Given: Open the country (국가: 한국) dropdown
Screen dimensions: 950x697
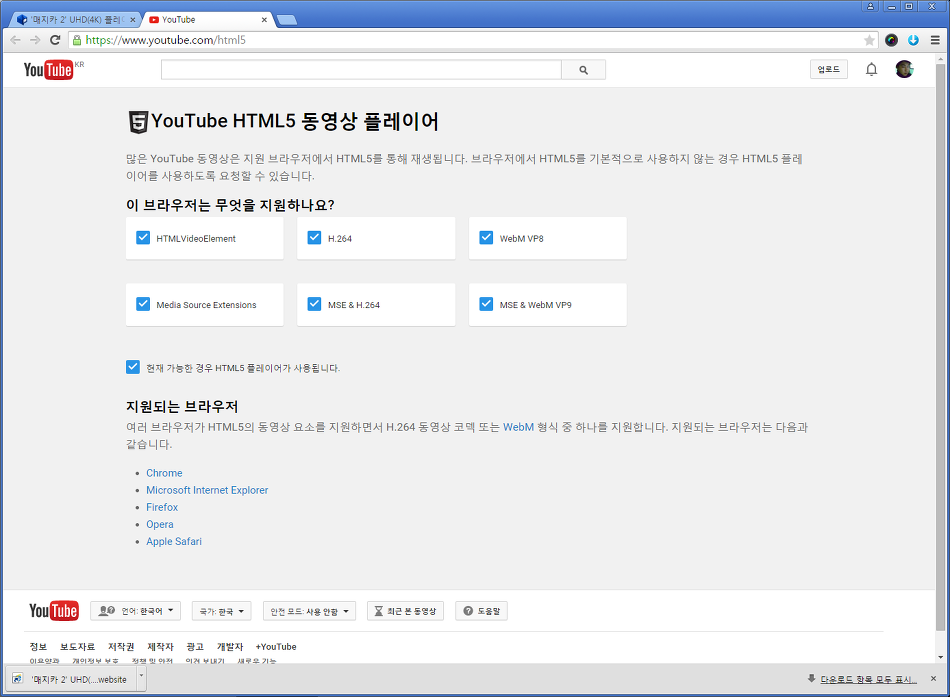Looking at the screenshot, I should pos(221,611).
